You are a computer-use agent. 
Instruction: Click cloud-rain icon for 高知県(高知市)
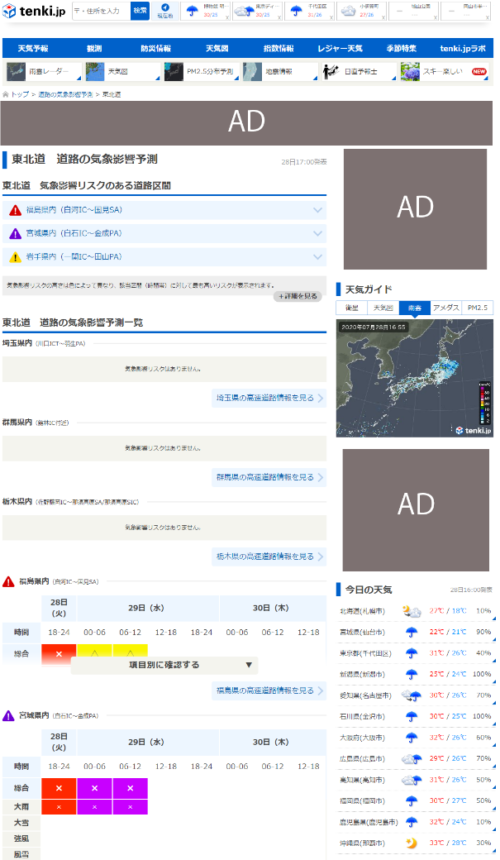411,780
